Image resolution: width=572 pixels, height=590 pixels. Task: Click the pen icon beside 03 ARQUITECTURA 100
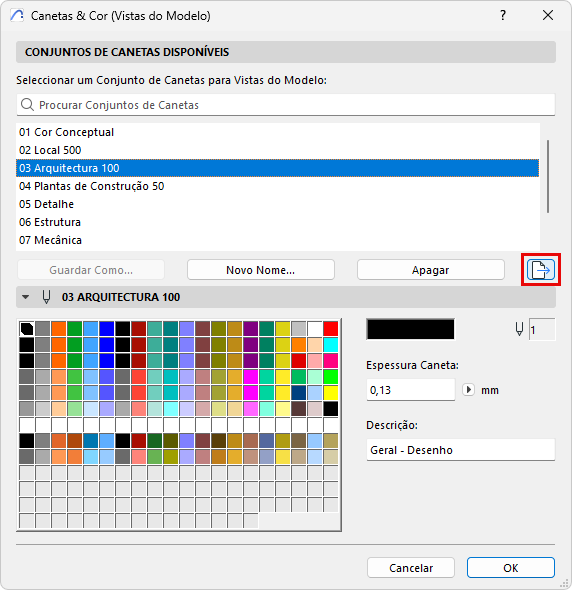[x=46, y=297]
